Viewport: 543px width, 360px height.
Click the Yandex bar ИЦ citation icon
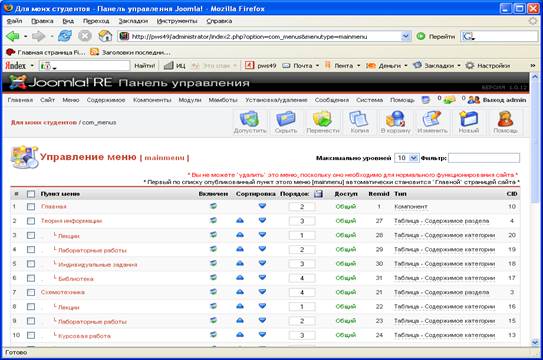tap(175, 65)
